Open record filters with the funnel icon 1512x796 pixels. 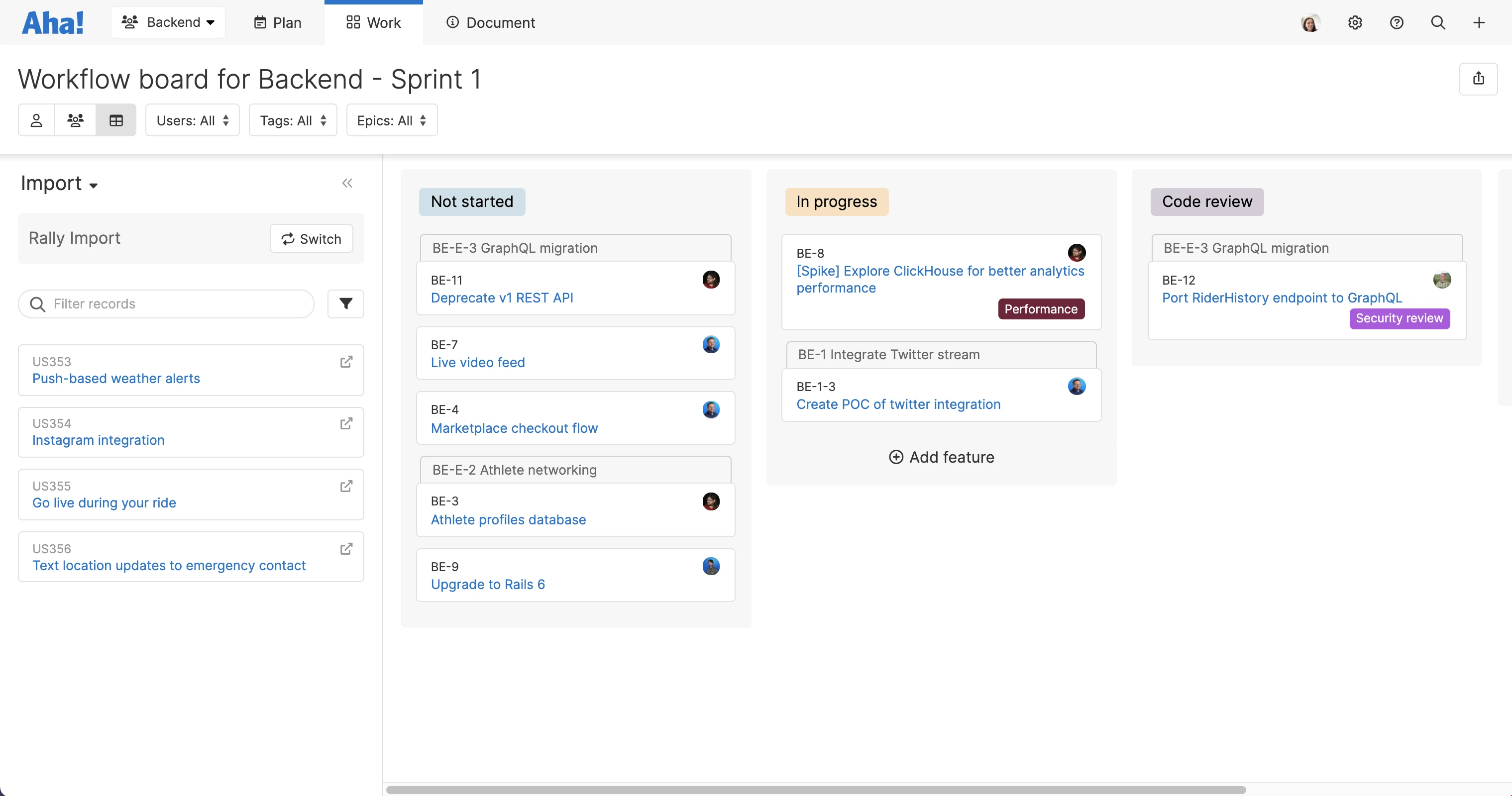(345, 304)
